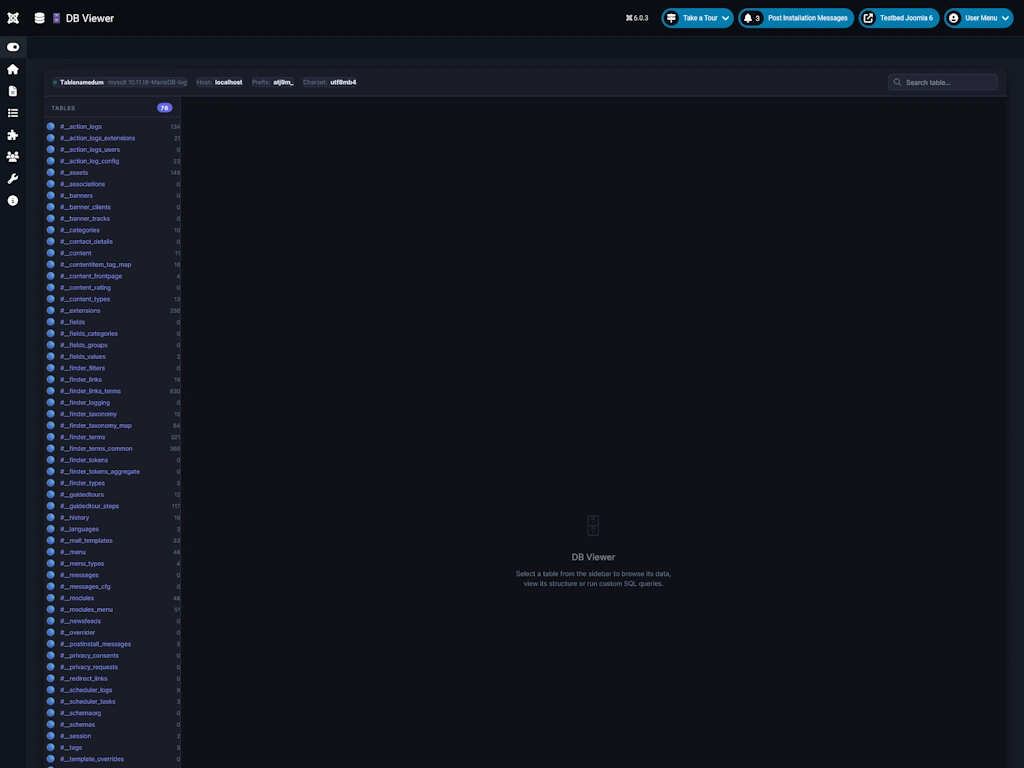Open the Components puzzle icon in sidebar

tap(13, 135)
